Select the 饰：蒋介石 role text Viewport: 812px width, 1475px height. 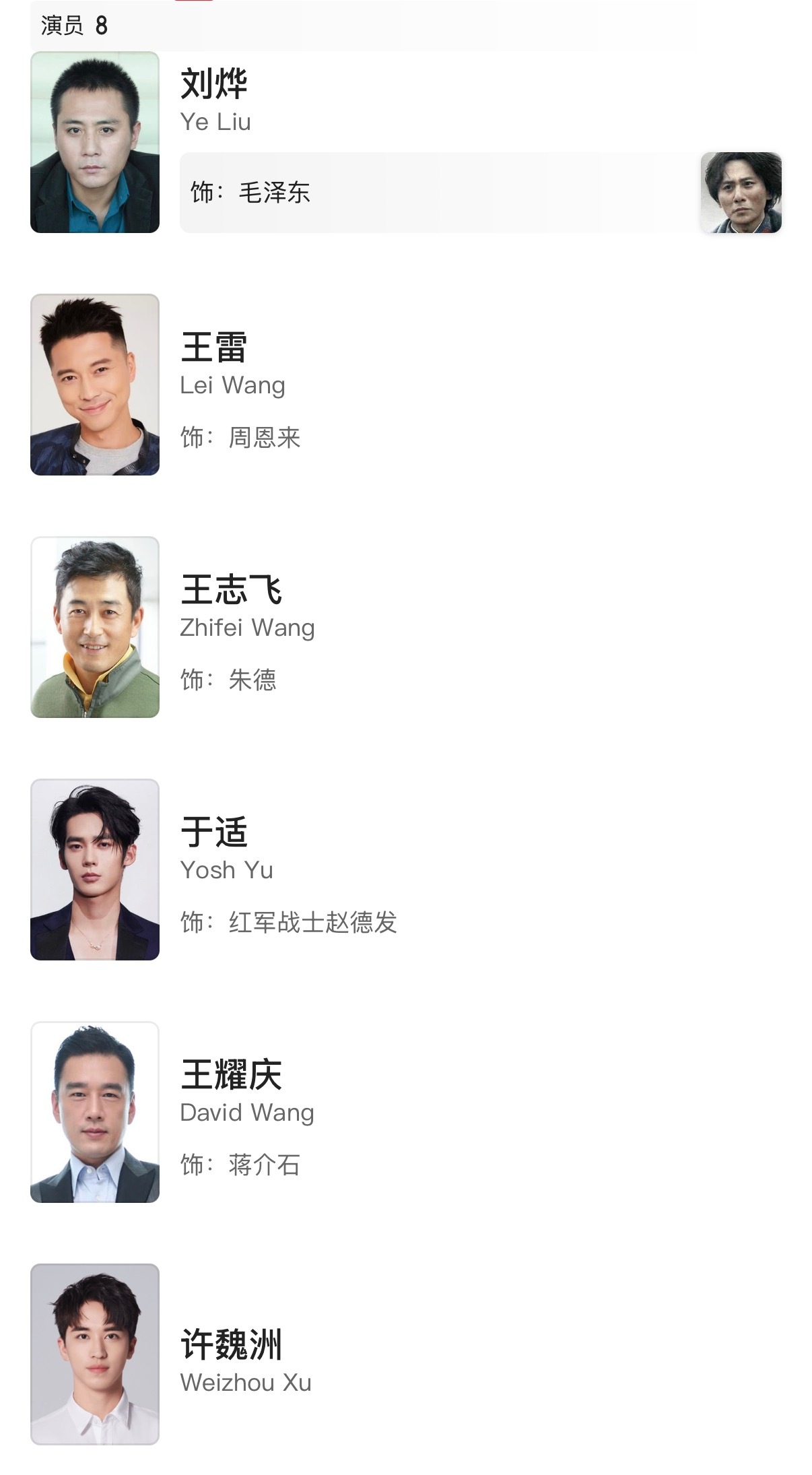pyautogui.click(x=240, y=1165)
